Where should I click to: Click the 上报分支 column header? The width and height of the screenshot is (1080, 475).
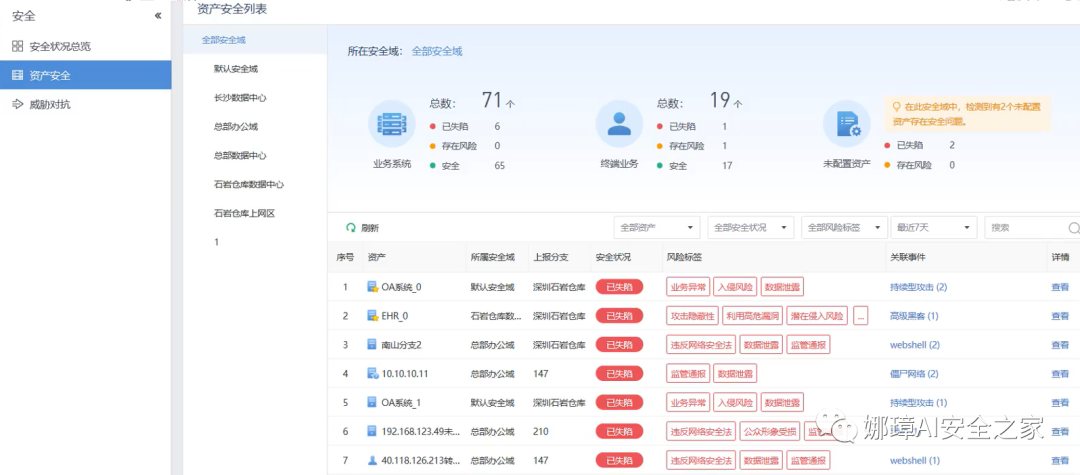(x=550, y=257)
